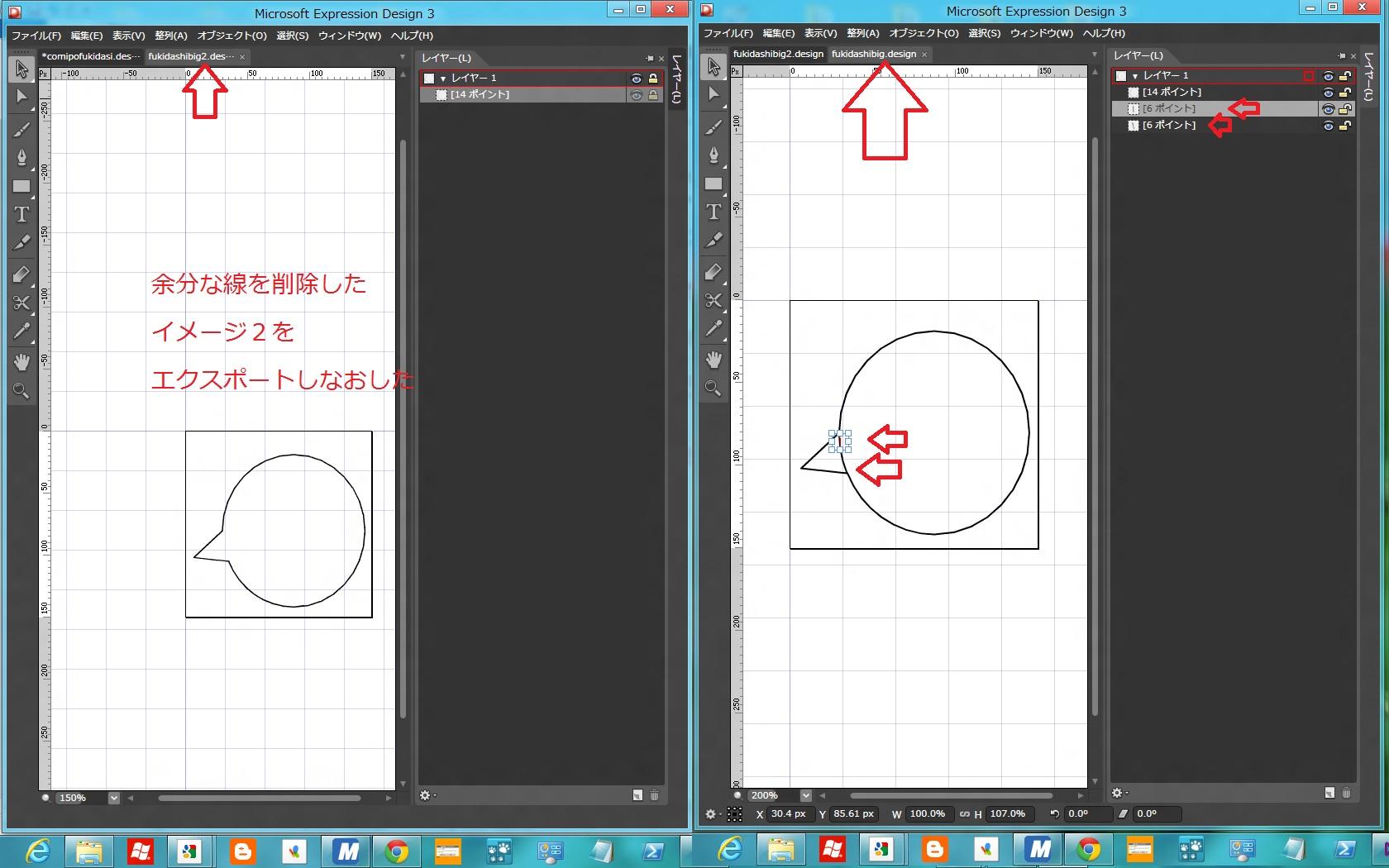Open 表示(V) menu in right window
This screenshot has height=868, width=1389.
point(820,33)
